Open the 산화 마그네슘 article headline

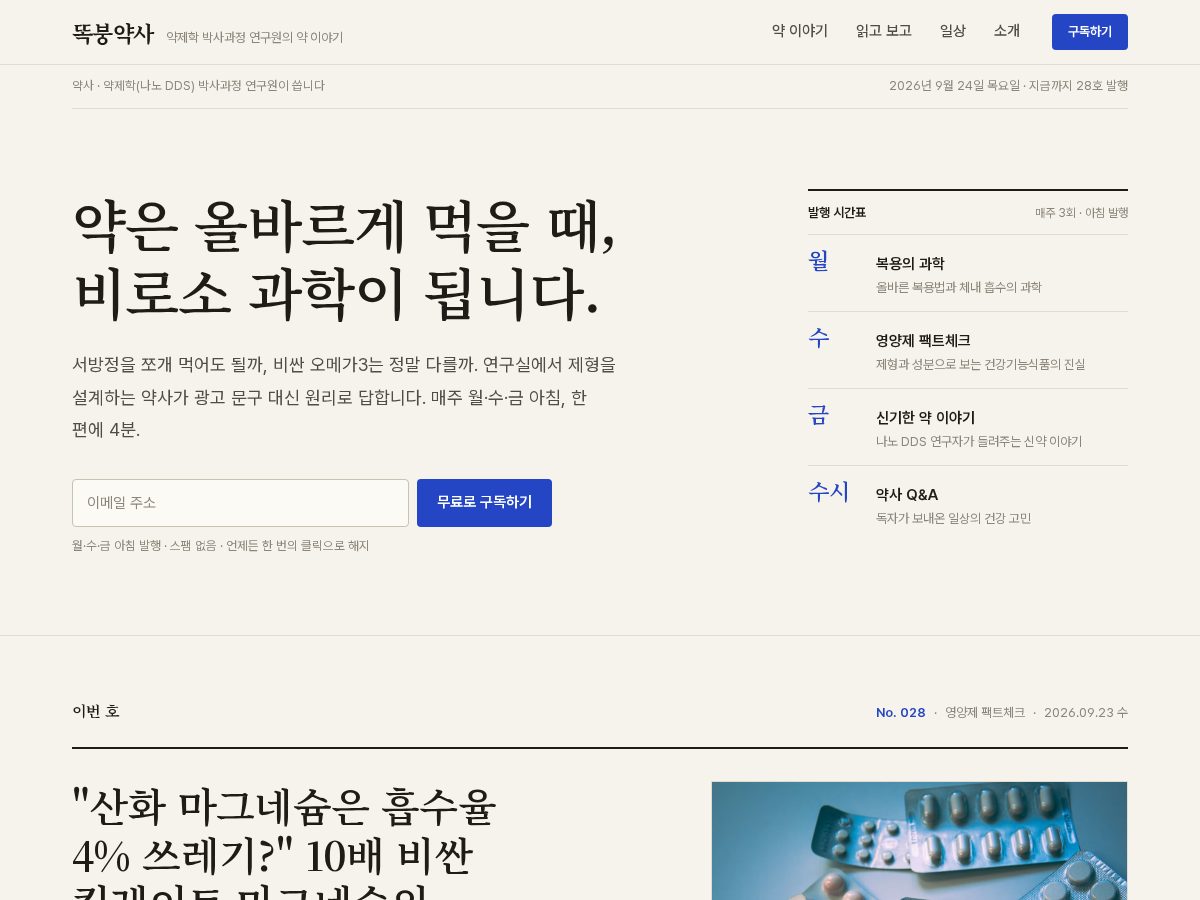coord(285,841)
